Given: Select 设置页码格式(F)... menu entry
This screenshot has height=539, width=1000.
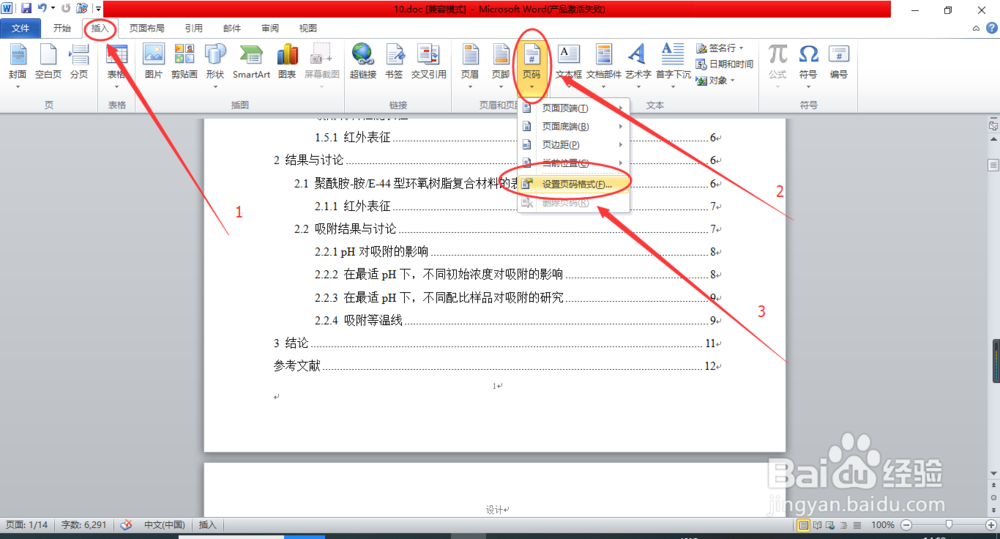Looking at the screenshot, I should (573, 184).
